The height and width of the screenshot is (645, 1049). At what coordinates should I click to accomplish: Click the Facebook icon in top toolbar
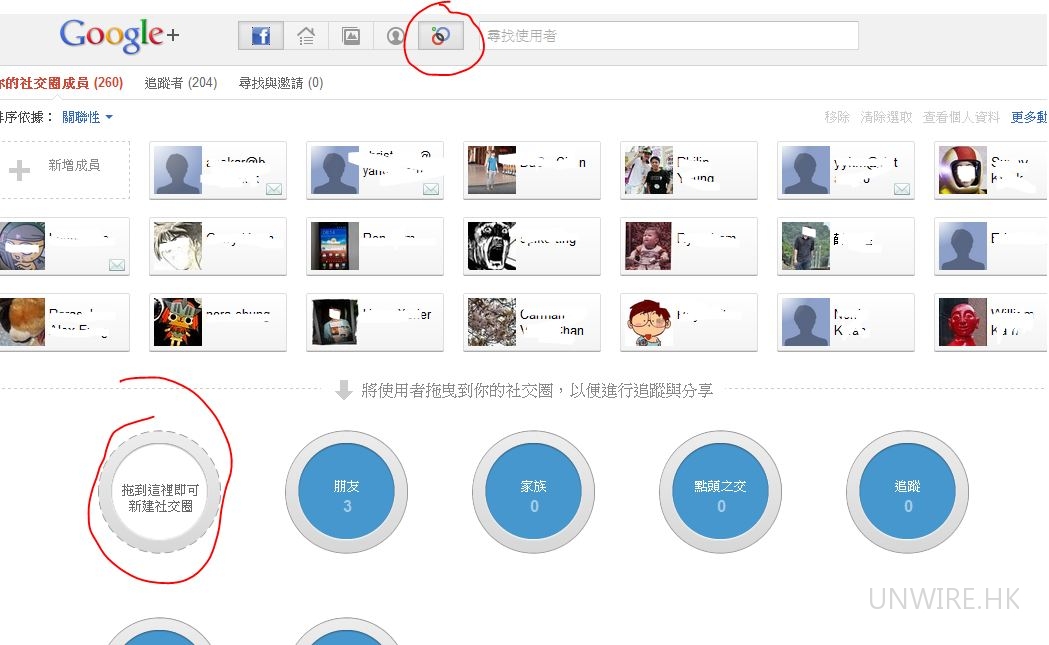pos(260,36)
